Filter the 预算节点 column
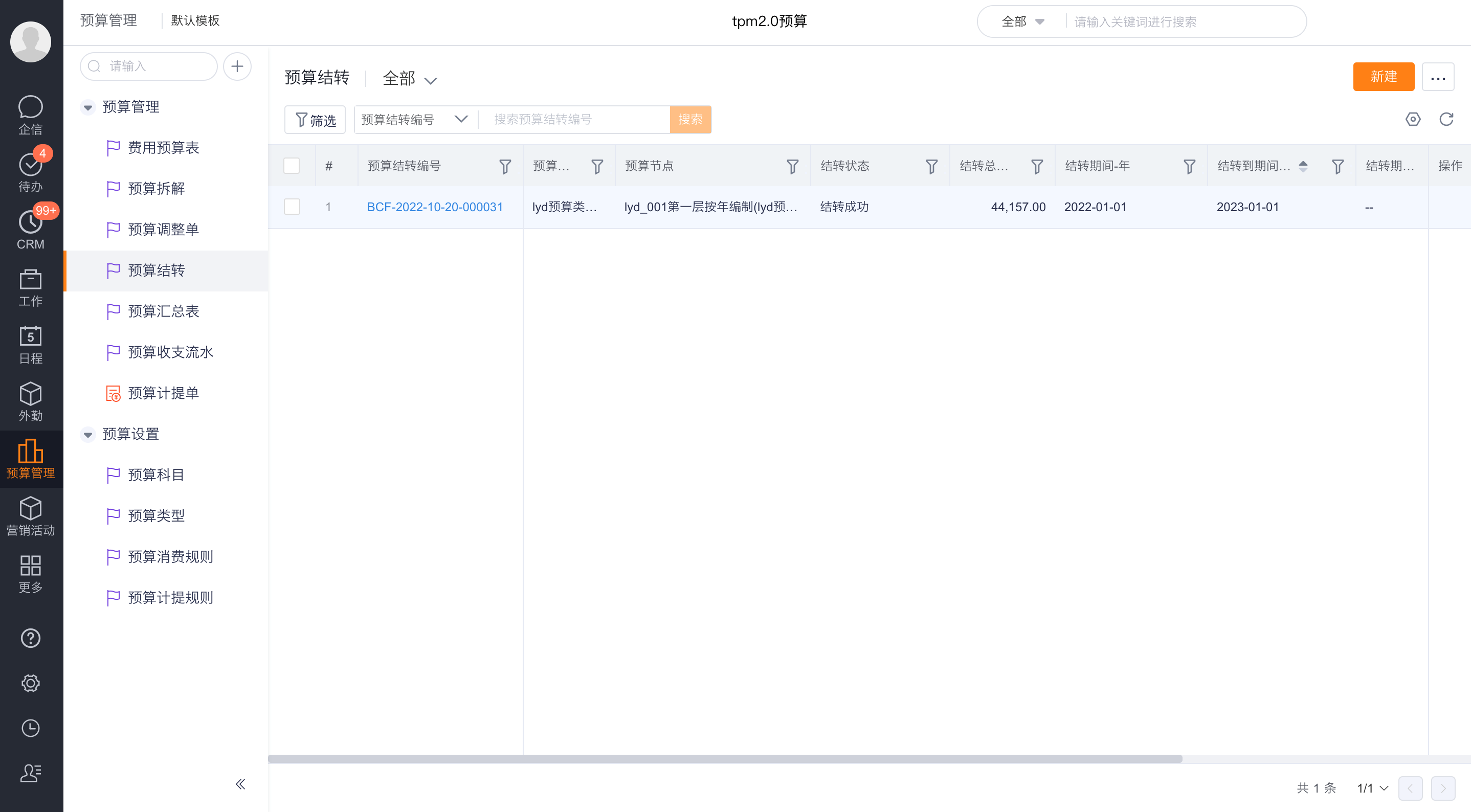The height and width of the screenshot is (812, 1471). coord(793,166)
